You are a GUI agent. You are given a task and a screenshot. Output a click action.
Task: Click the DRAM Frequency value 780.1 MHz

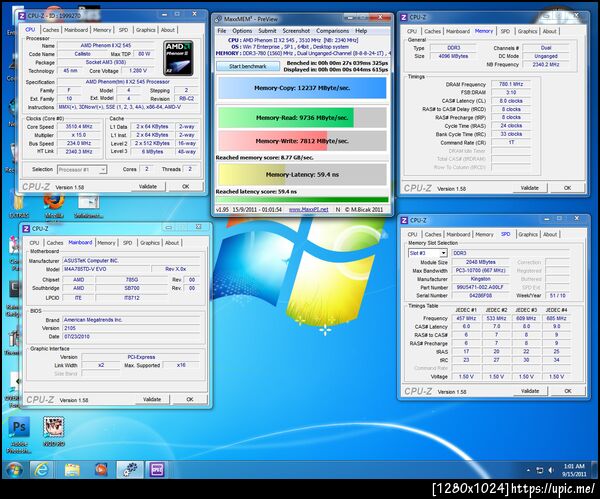click(511, 84)
